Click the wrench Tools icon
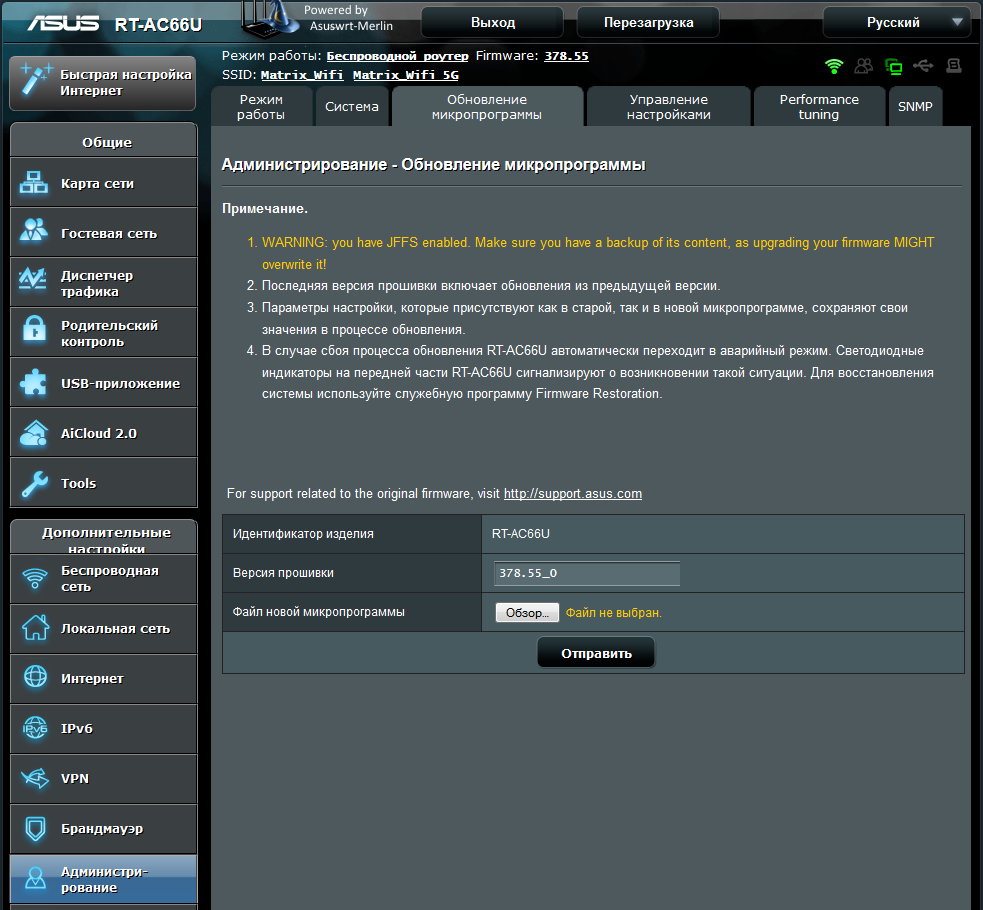Image resolution: width=983 pixels, height=910 pixels. 34,483
